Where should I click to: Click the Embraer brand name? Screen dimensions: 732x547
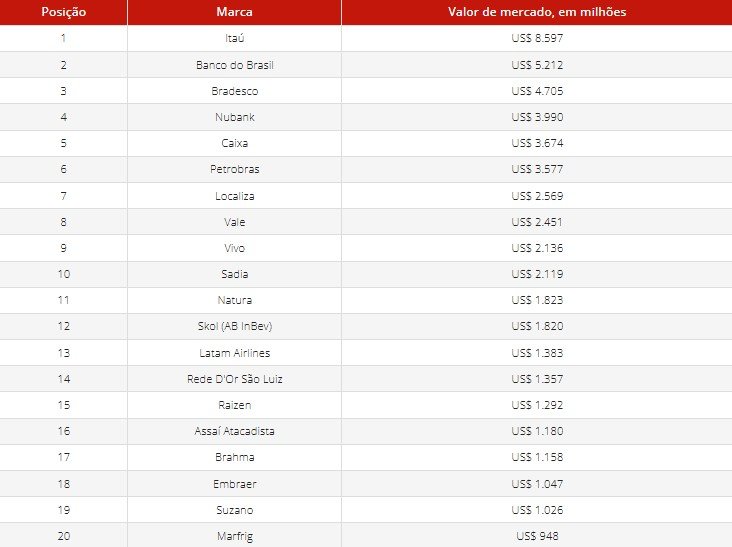click(234, 484)
